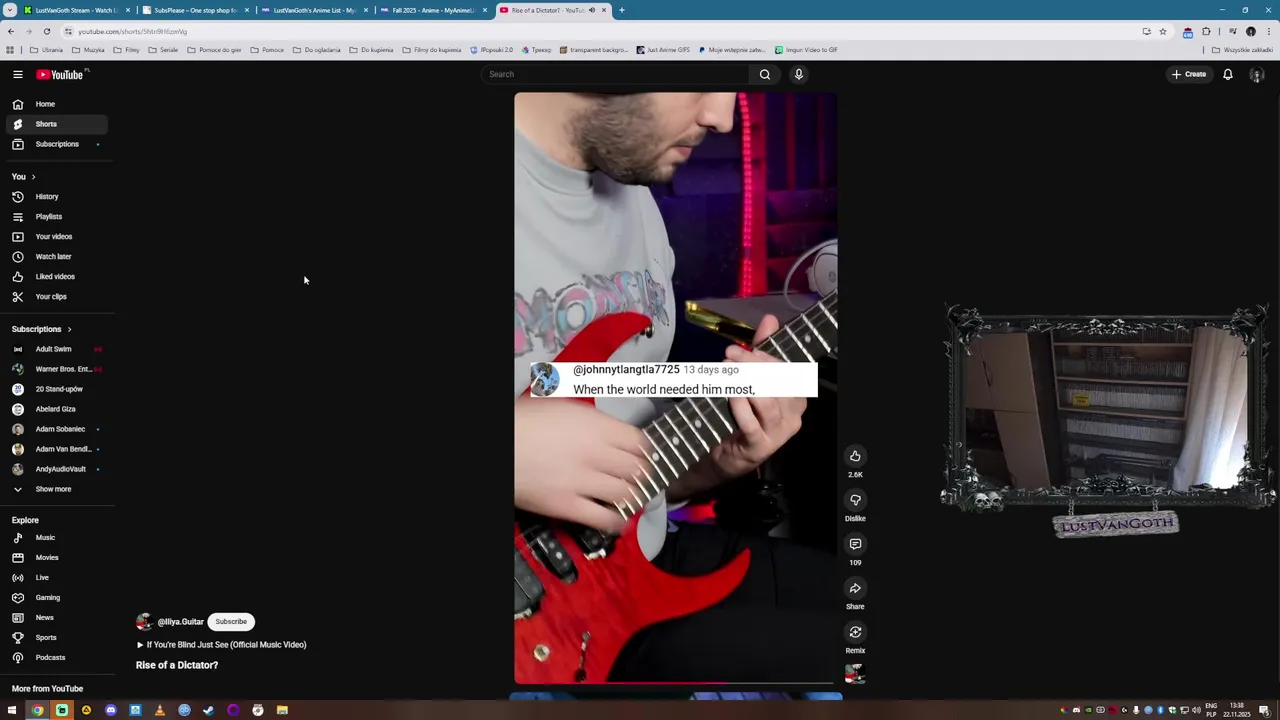Expand the You section chevron
The image size is (1280, 720).
[x=33, y=177]
